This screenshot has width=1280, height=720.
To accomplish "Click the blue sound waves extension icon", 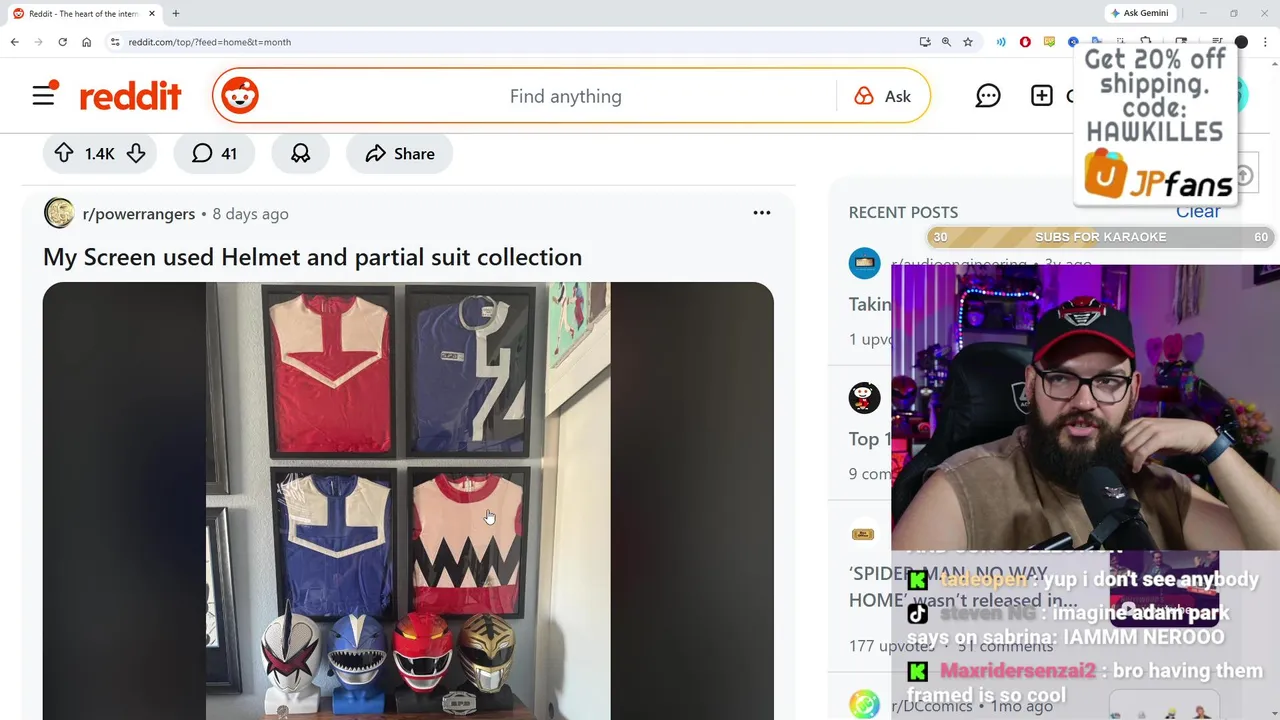I will (1001, 42).
